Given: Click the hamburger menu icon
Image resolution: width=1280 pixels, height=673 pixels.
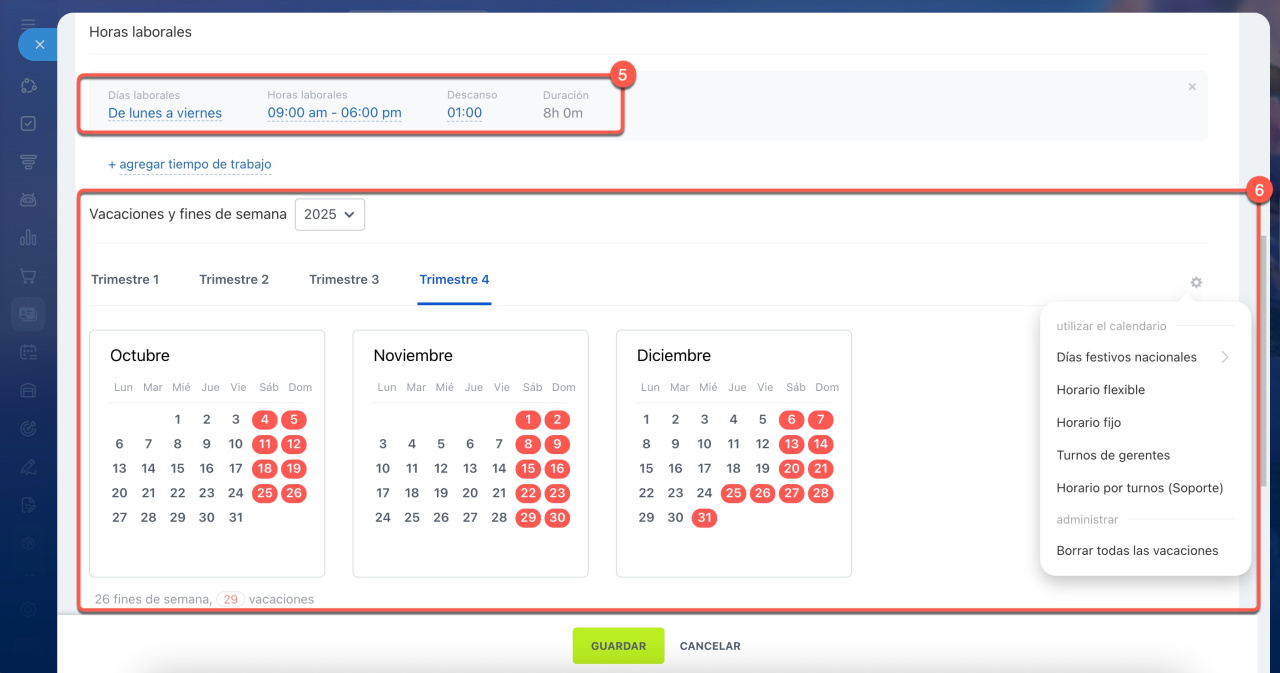Looking at the screenshot, I should coord(28,22).
